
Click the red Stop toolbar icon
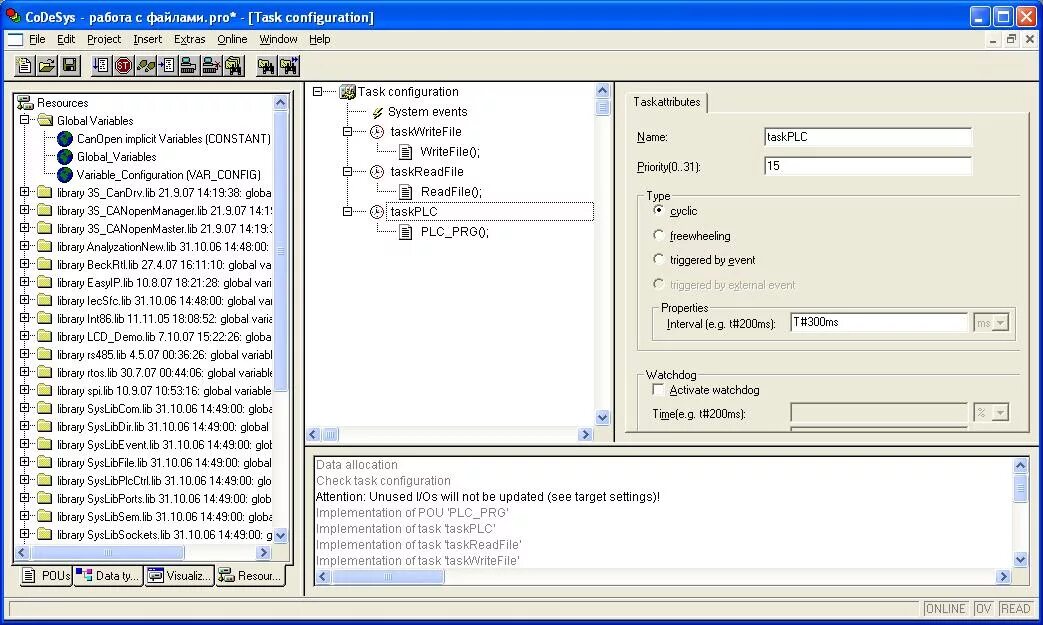[x=124, y=65]
